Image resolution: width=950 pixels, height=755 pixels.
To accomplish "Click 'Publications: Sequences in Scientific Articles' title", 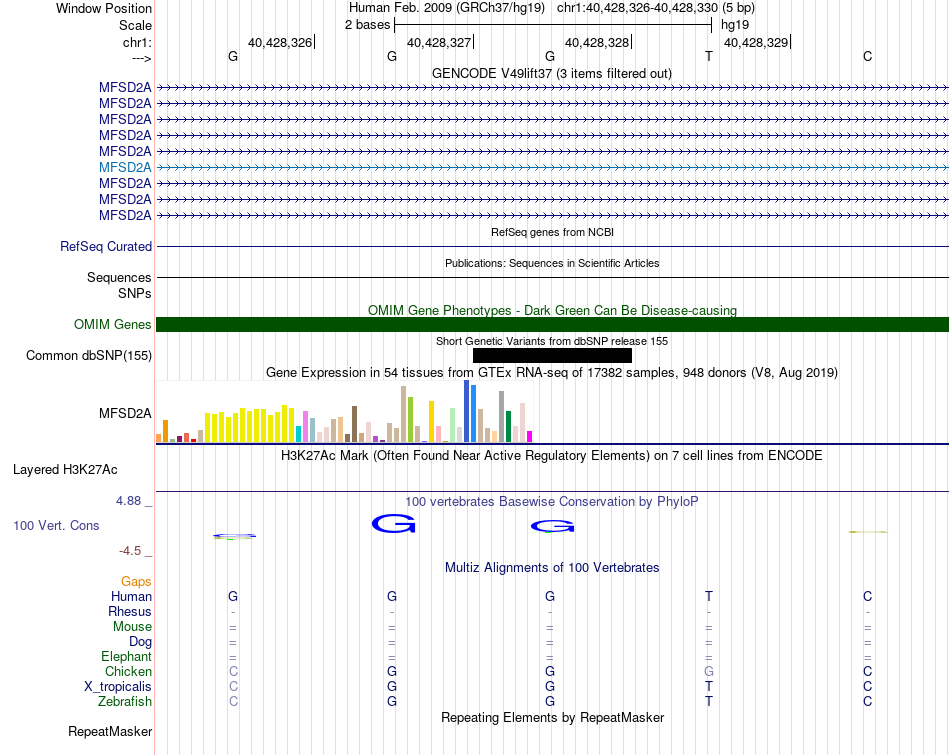I will click(552, 263).
